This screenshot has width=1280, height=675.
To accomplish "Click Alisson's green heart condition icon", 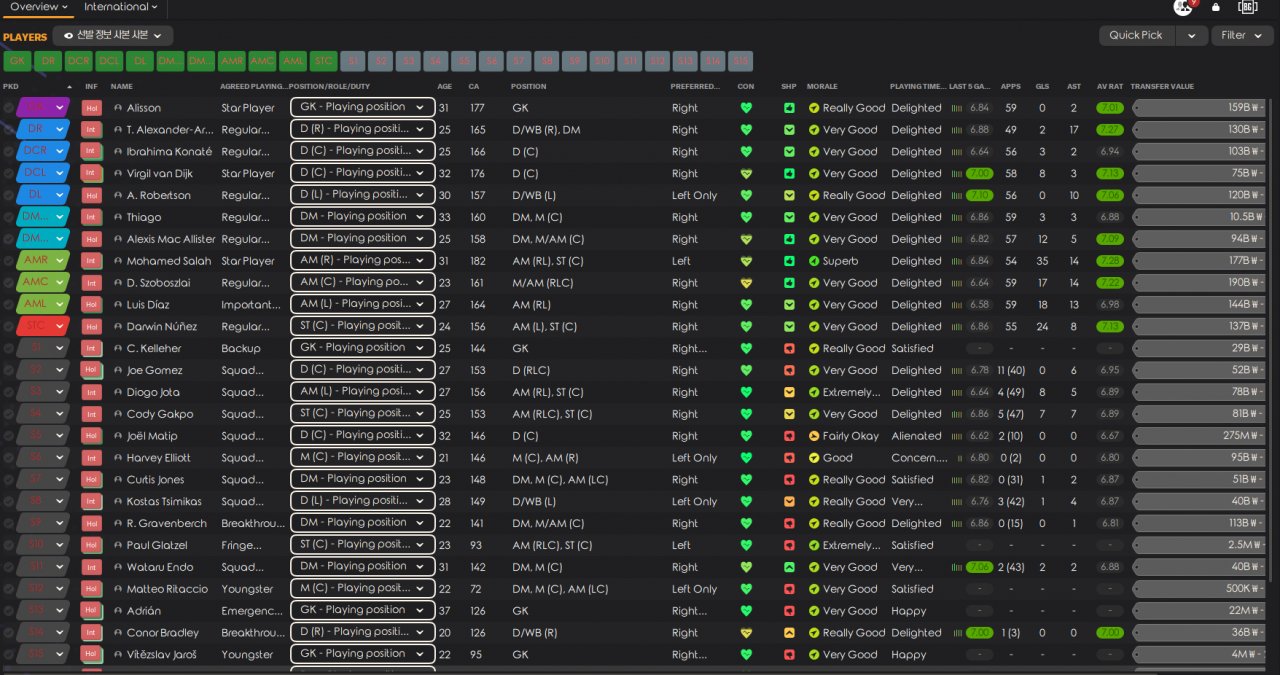I will coord(746,108).
